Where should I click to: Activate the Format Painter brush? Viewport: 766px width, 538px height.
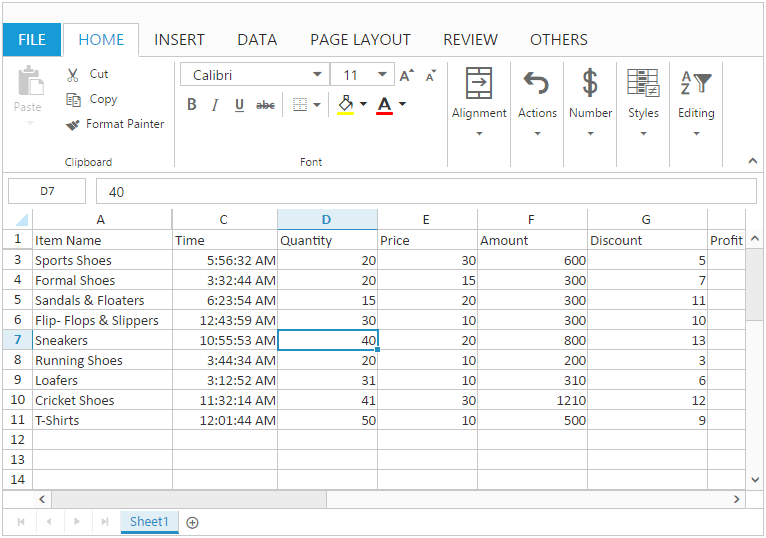click(x=73, y=125)
